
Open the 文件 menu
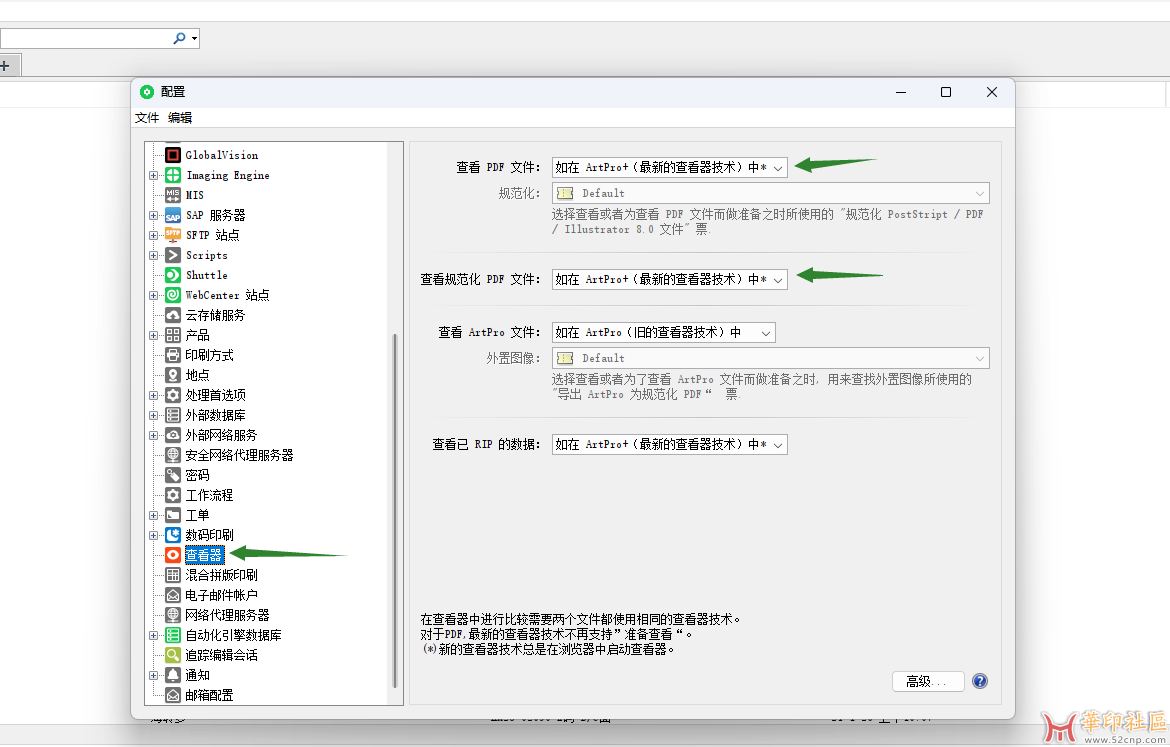tap(147, 118)
